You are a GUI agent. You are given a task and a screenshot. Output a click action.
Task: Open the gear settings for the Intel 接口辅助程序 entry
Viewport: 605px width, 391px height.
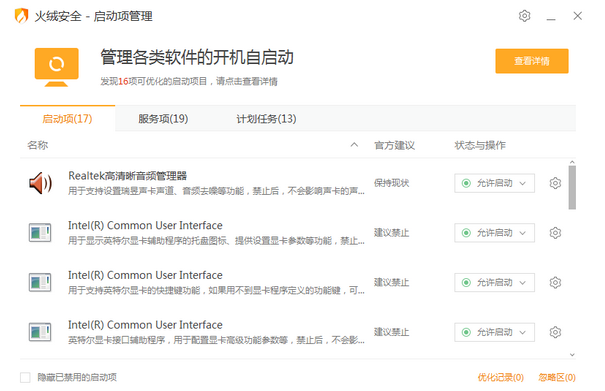pyautogui.click(x=555, y=332)
